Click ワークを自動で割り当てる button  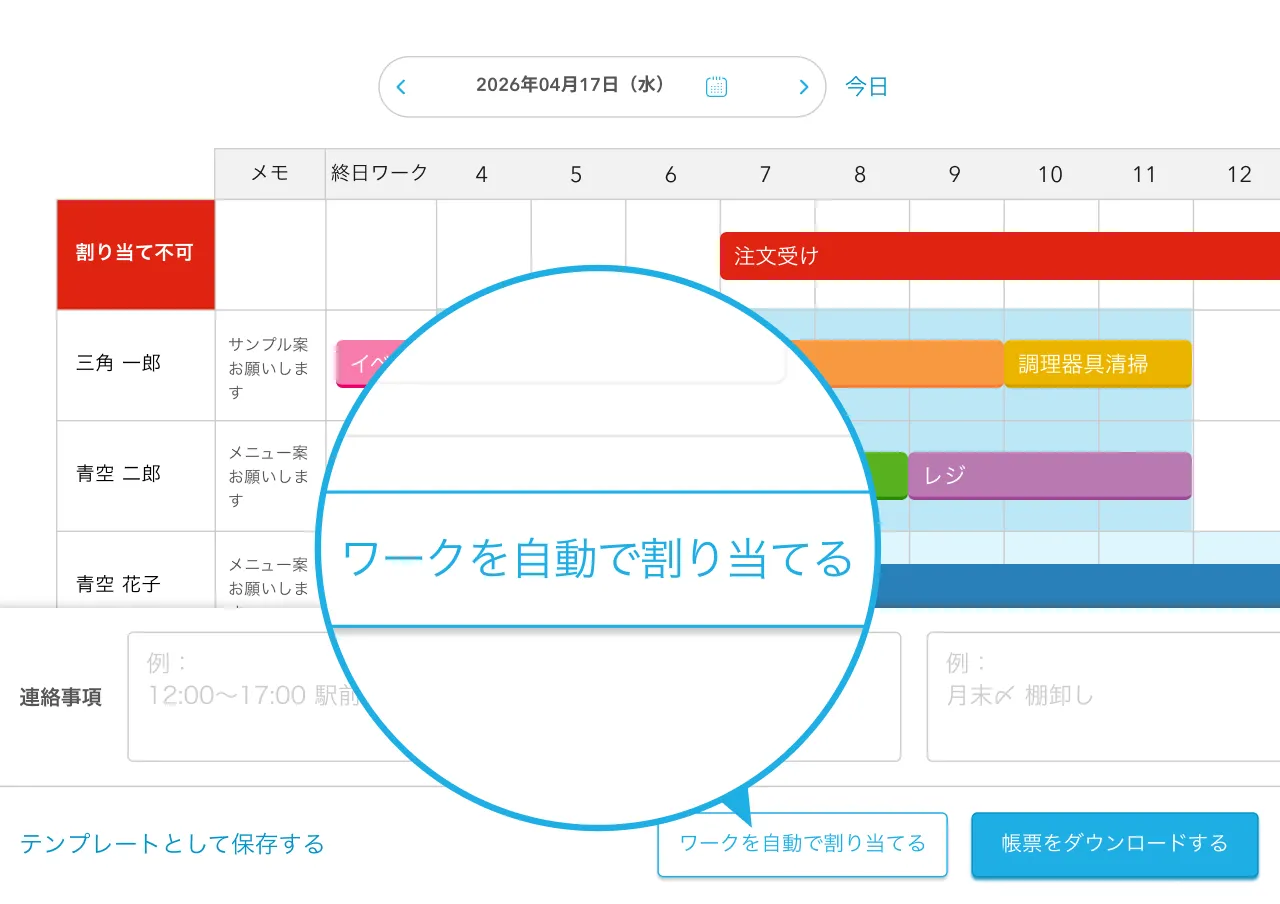click(x=802, y=844)
